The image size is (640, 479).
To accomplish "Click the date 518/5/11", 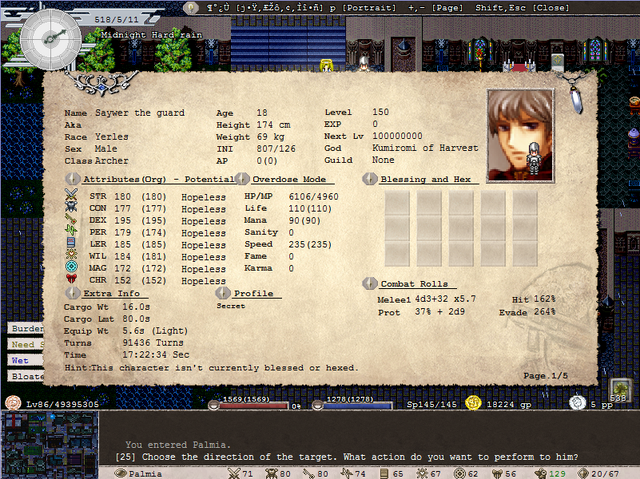I will point(116,20).
